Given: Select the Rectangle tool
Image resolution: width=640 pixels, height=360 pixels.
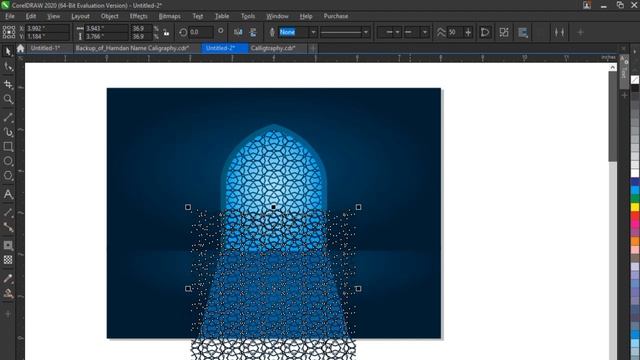Looking at the screenshot, I should [x=8, y=147].
